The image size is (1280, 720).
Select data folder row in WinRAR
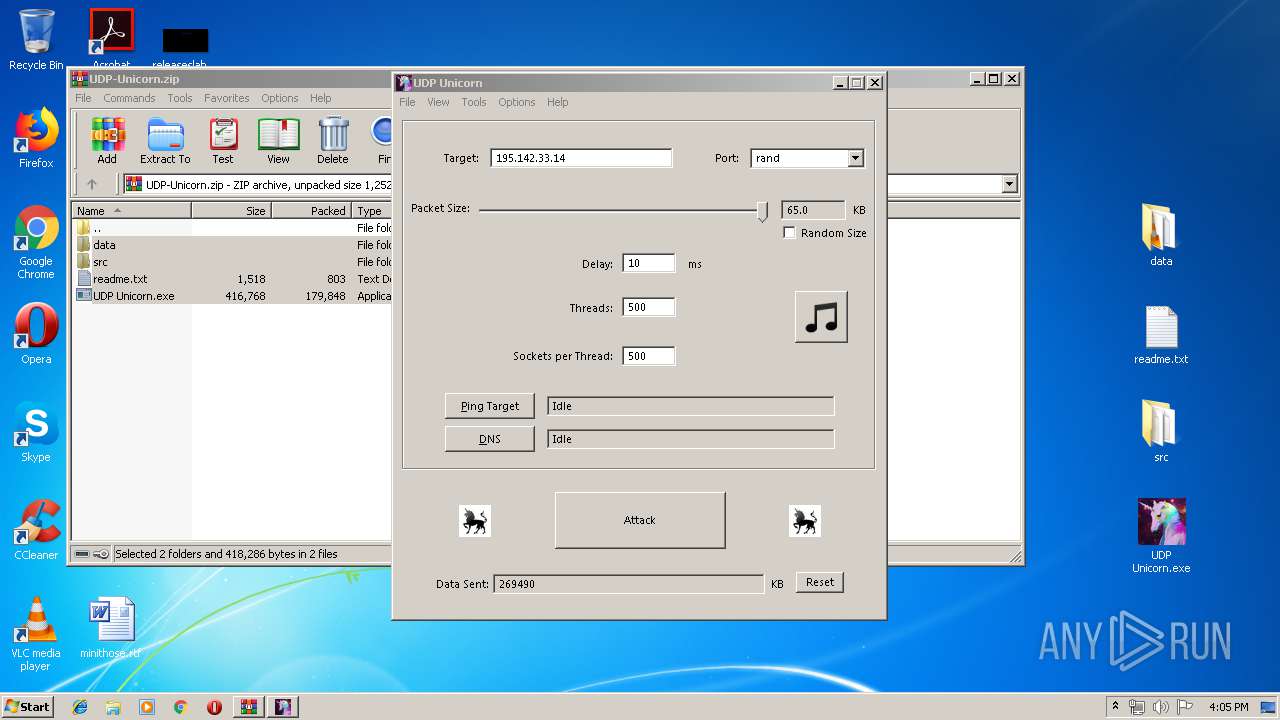[233, 245]
